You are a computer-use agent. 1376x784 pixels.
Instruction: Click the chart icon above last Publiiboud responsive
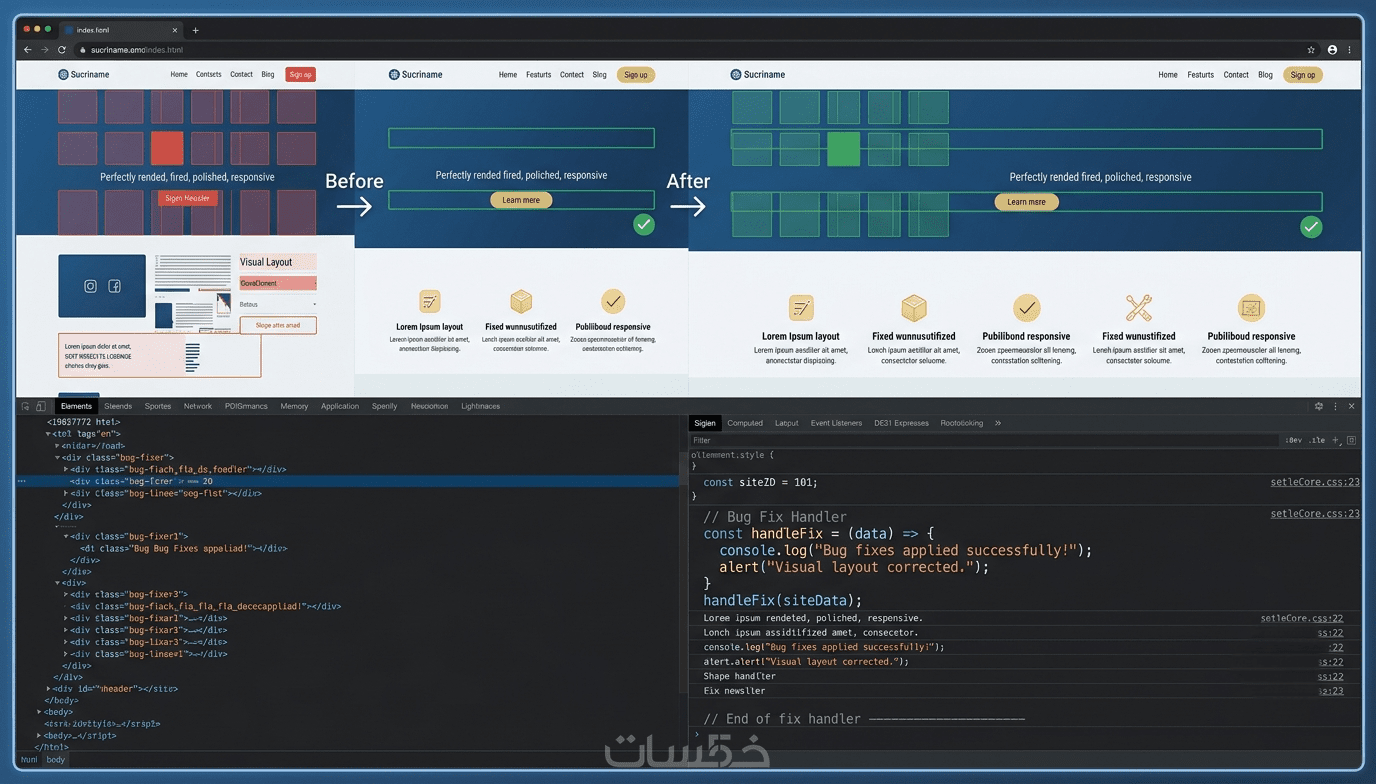1251,307
